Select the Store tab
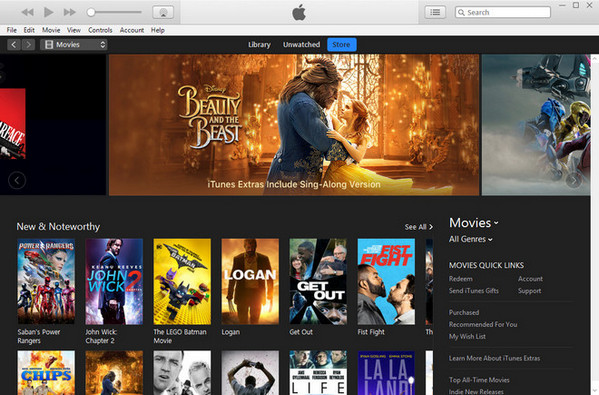Image resolution: width=599 pixels, height=395 pixels. (342, 45)
